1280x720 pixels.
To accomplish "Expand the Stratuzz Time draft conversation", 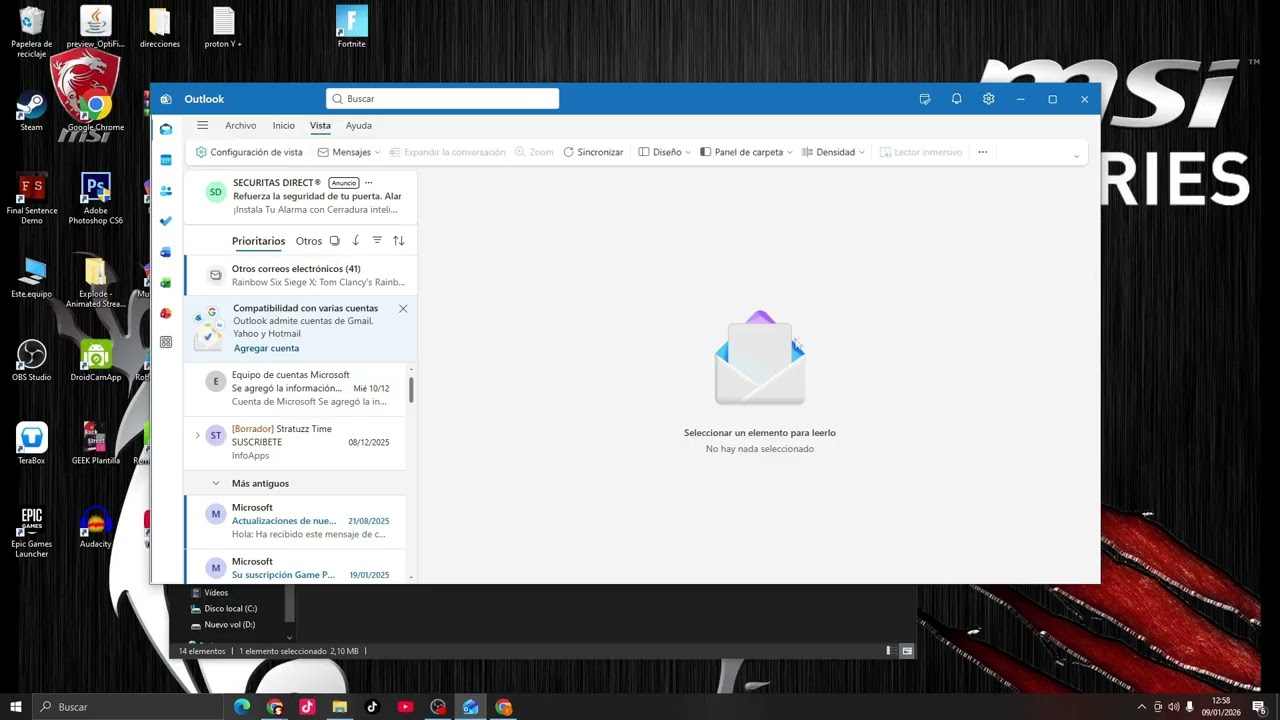I will [x=197, y=435].
